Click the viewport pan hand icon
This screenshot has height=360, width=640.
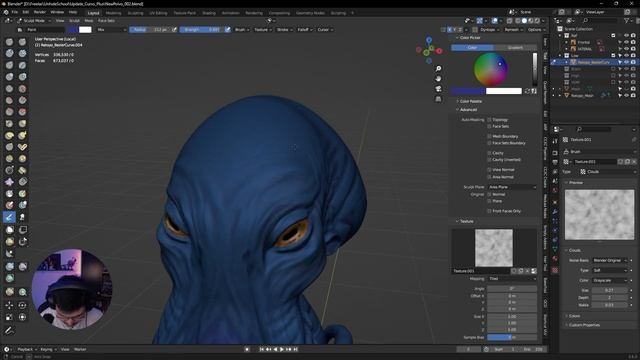pos(438,78)
